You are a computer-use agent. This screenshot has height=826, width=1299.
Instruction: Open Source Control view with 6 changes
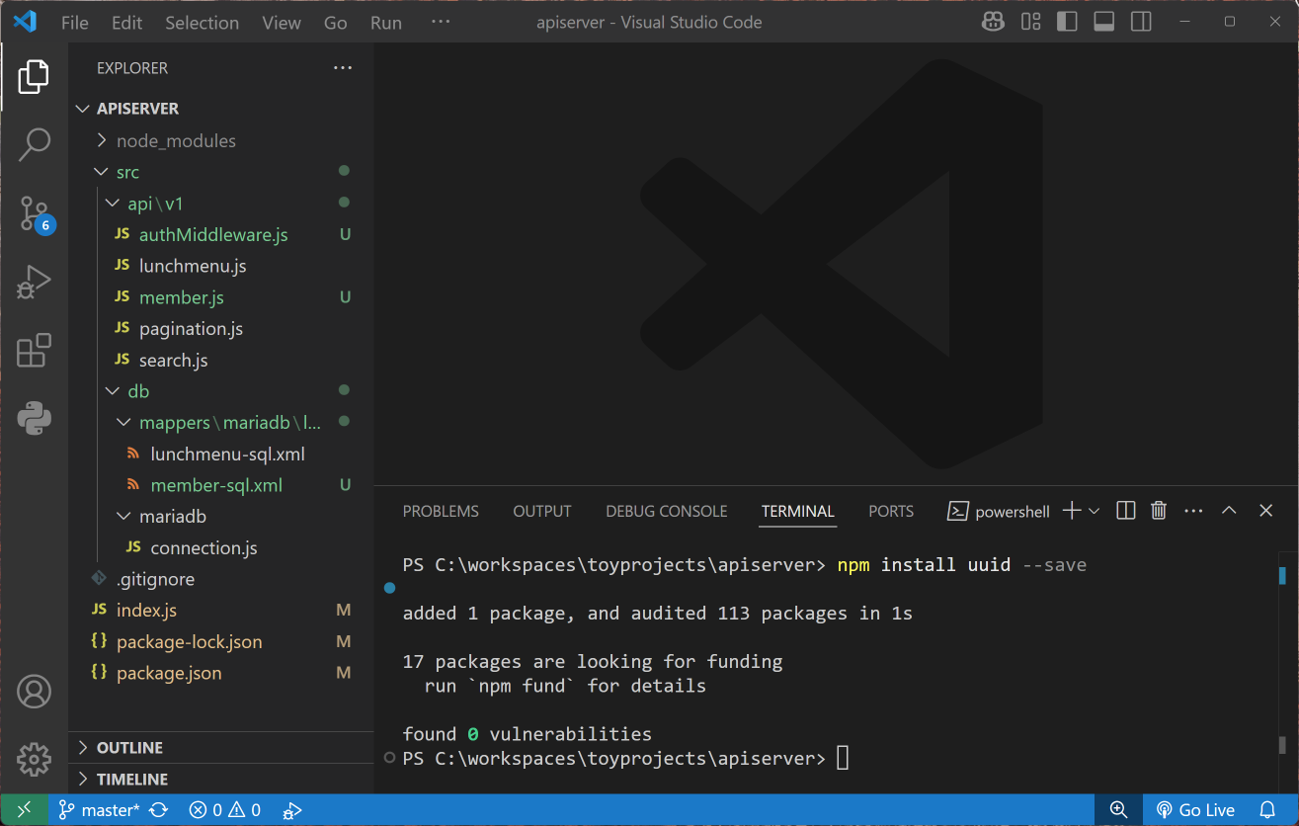tap(36, 213)
